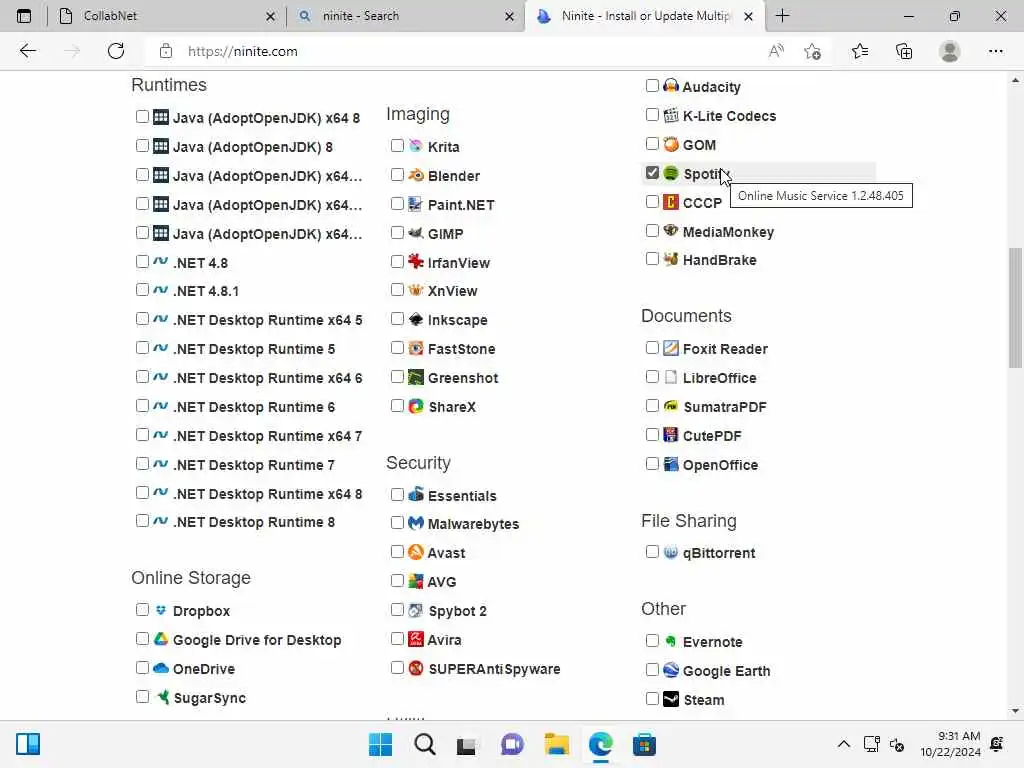Switch to the CollabNet tab
The height and width of the screenshot is (768, 1024).
point(167,16)
